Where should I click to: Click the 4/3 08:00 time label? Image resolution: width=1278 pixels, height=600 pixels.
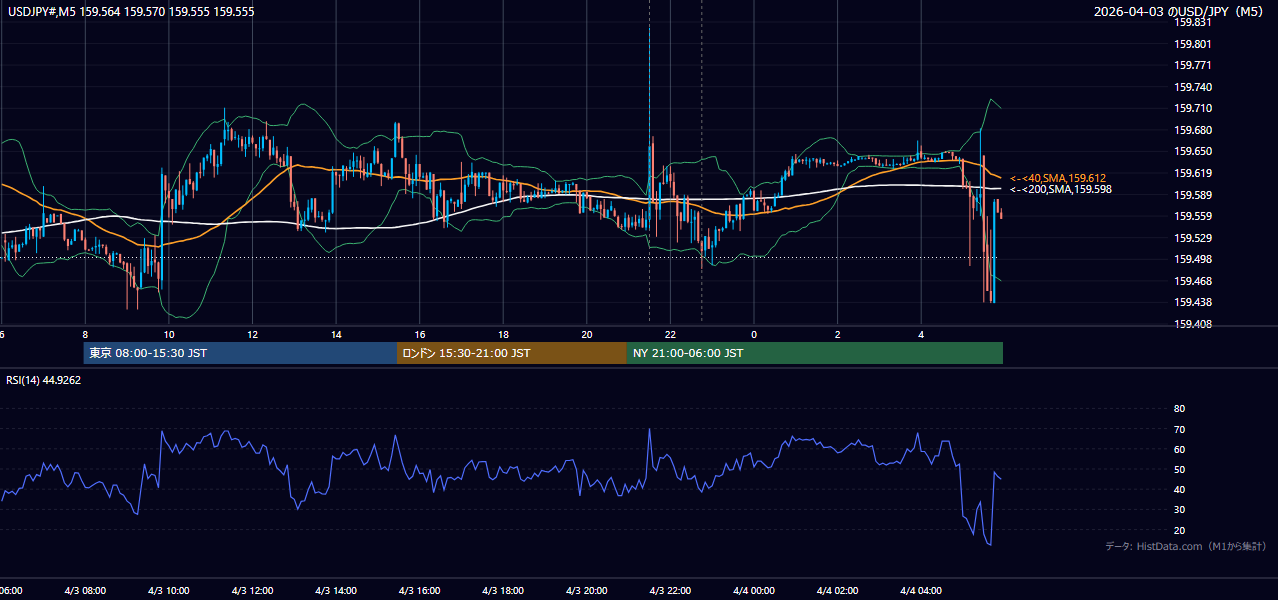pos(85,591)
